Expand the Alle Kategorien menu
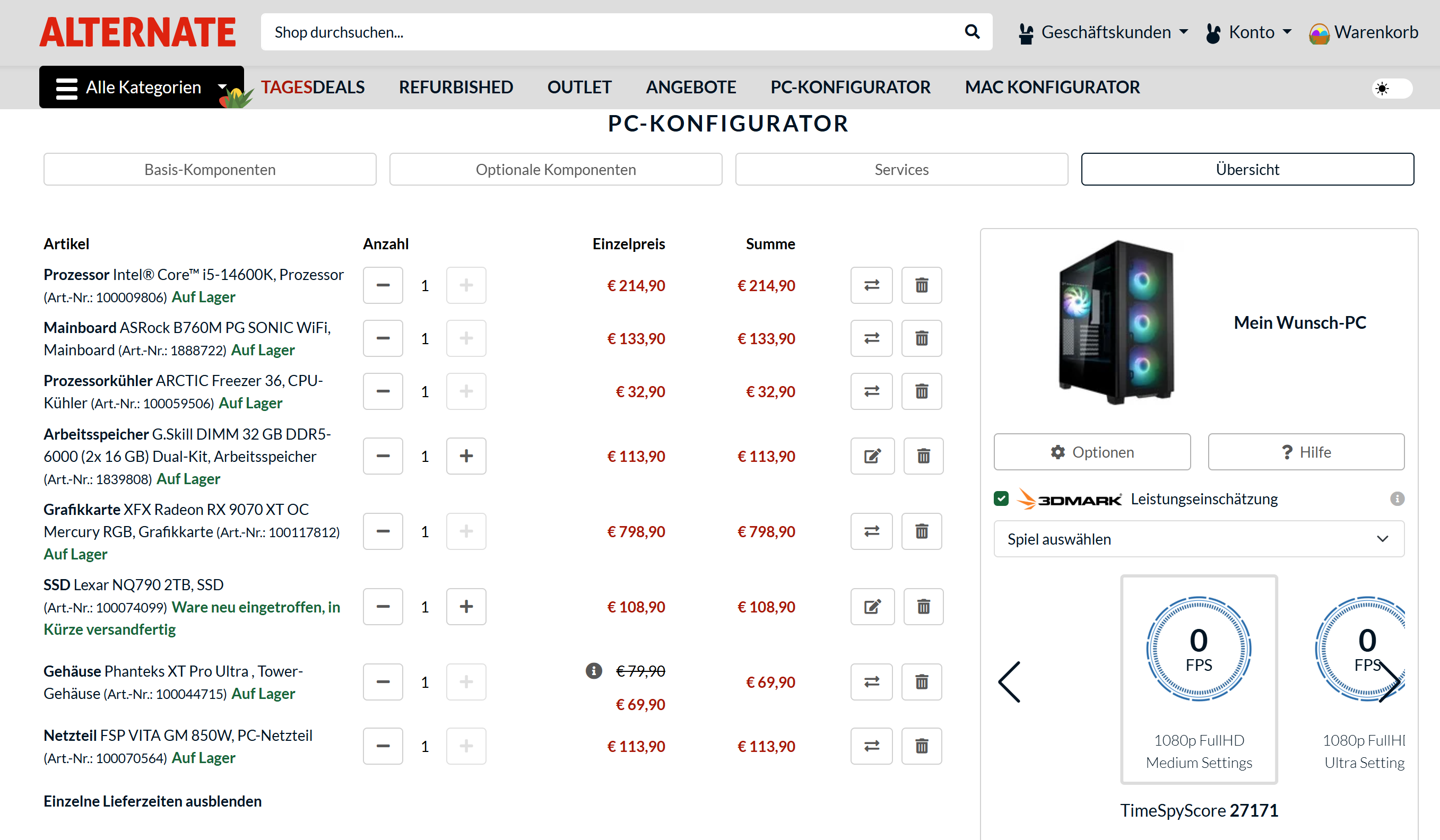 141,87
